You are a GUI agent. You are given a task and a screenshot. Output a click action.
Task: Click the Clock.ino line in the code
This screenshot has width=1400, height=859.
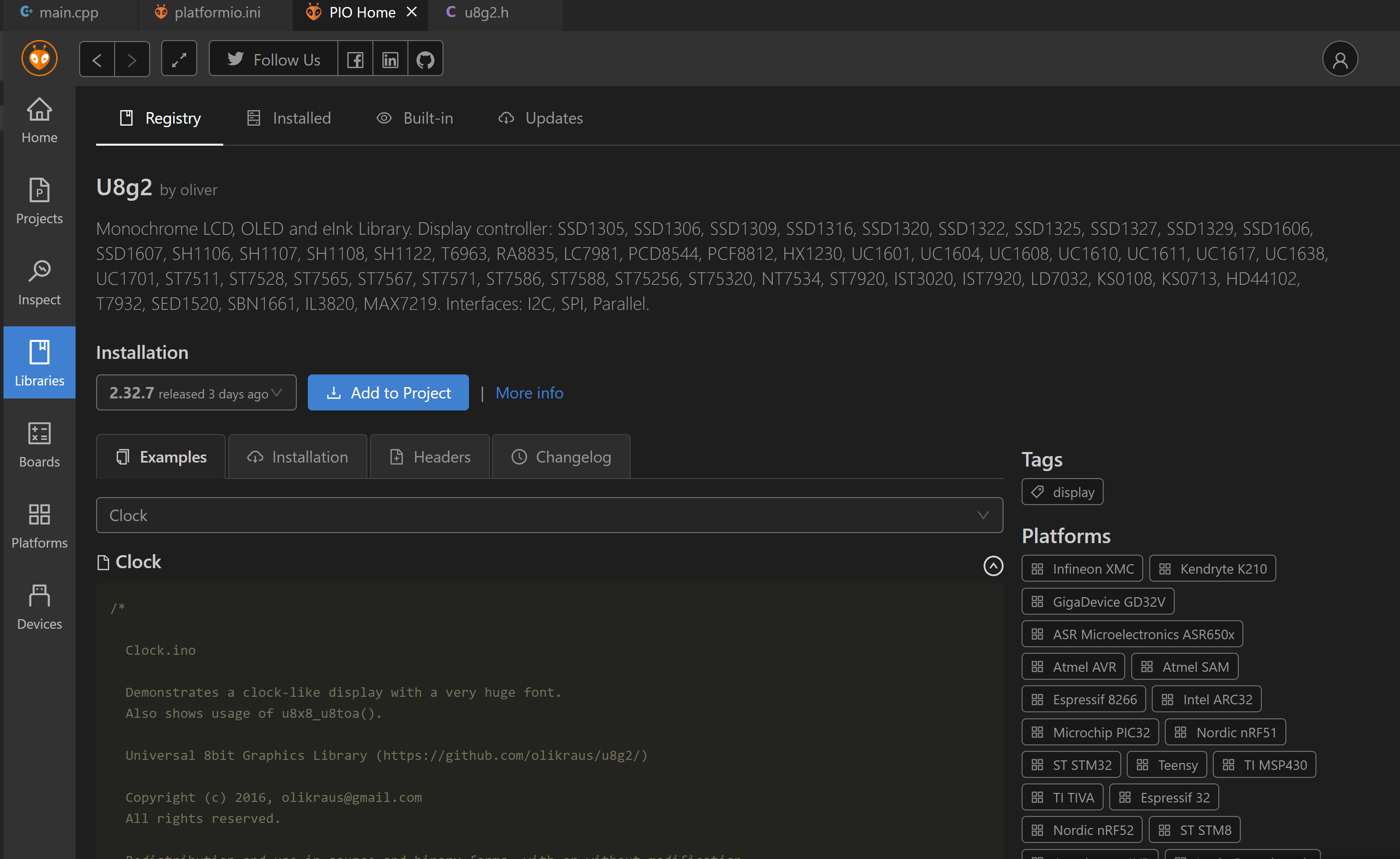[x=160, y=650]
